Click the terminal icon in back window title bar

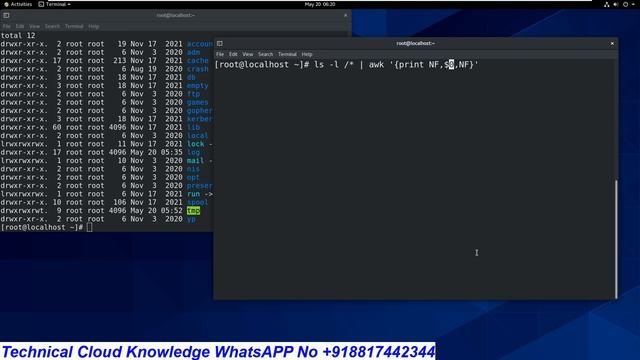coord(6,15)
